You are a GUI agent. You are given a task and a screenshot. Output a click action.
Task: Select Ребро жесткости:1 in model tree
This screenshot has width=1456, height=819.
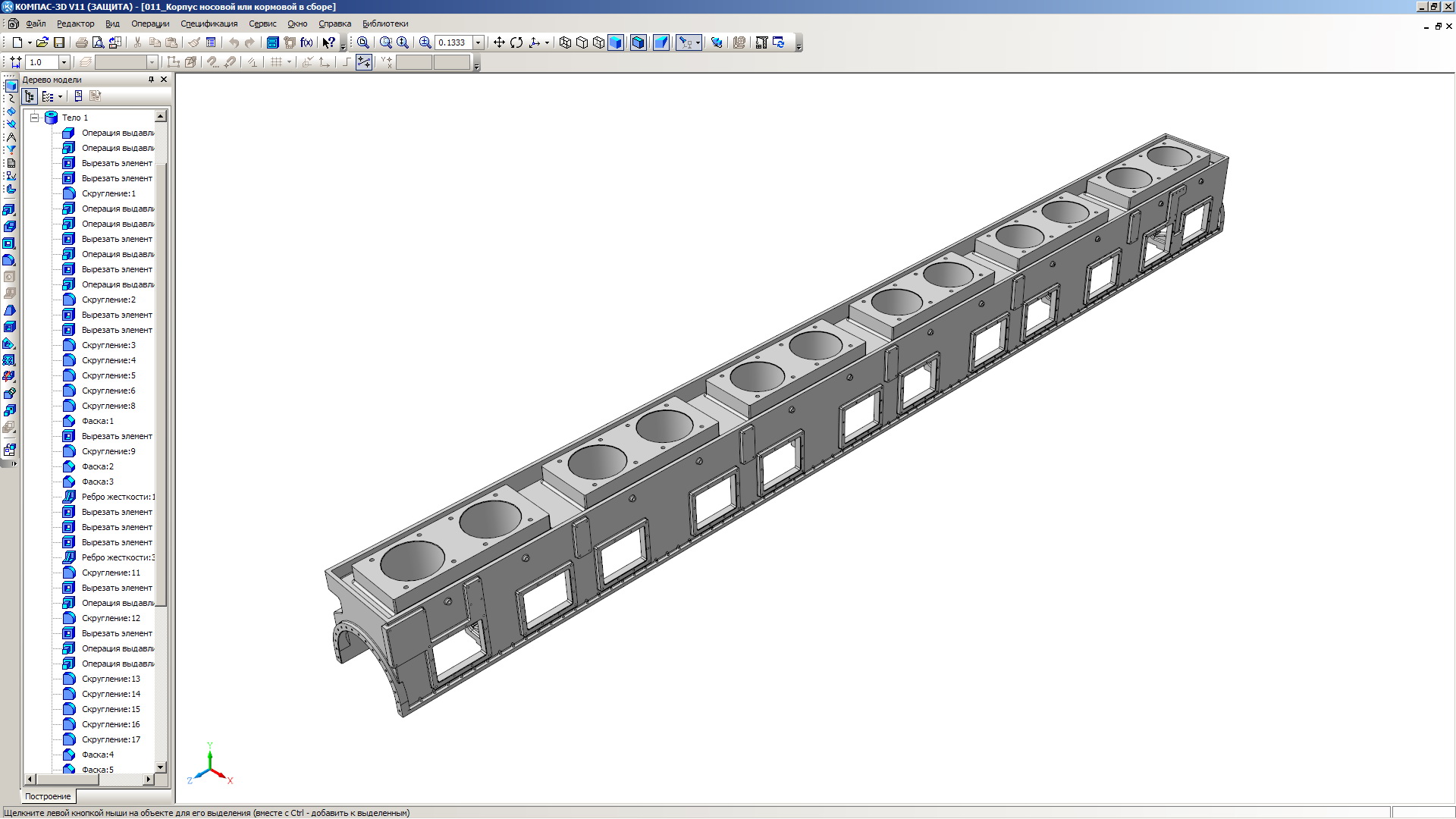pos(118,497)
